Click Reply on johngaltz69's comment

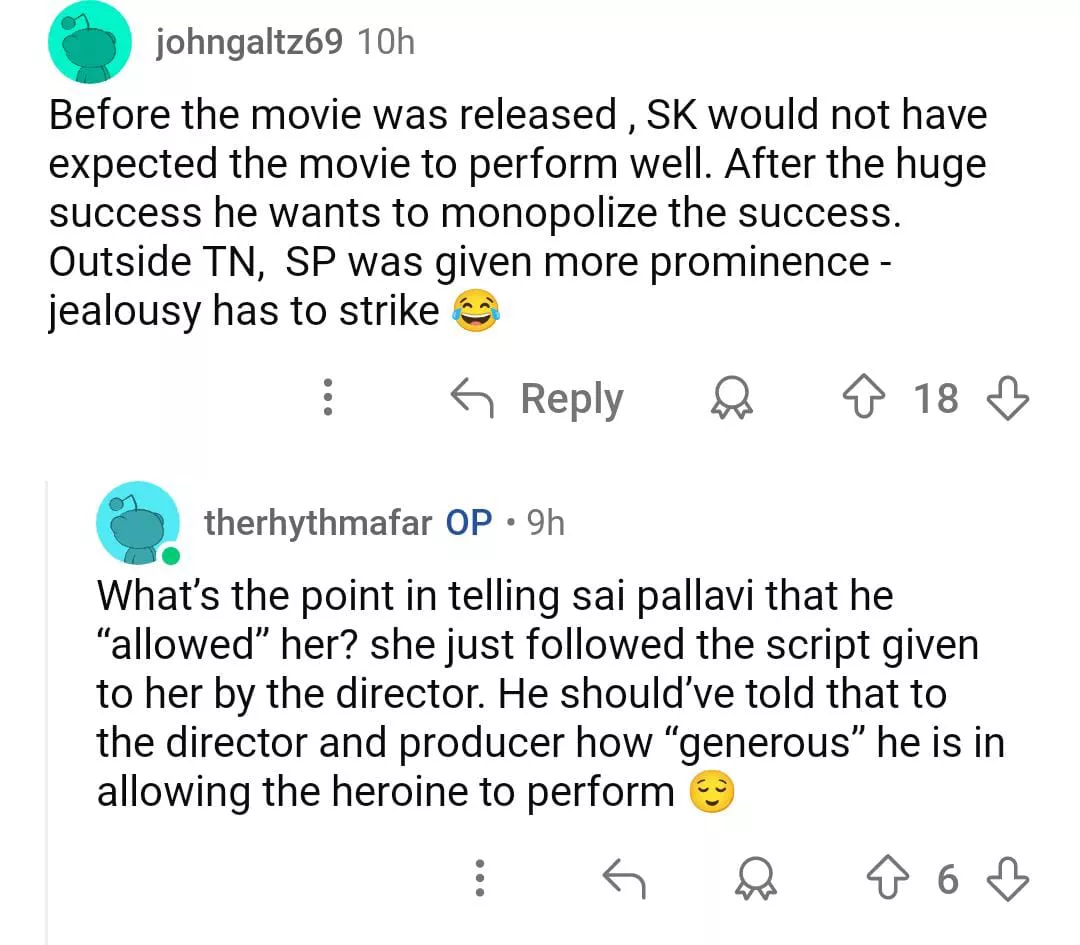point(538,400)
